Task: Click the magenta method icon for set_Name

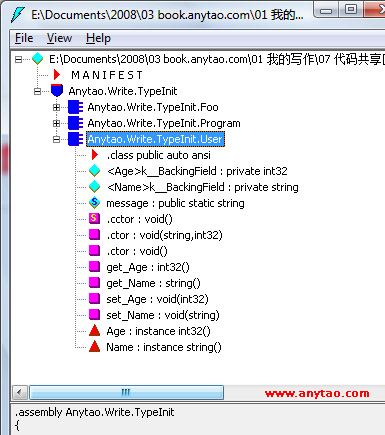Action: pyautogui.click(x=95, y=315)
